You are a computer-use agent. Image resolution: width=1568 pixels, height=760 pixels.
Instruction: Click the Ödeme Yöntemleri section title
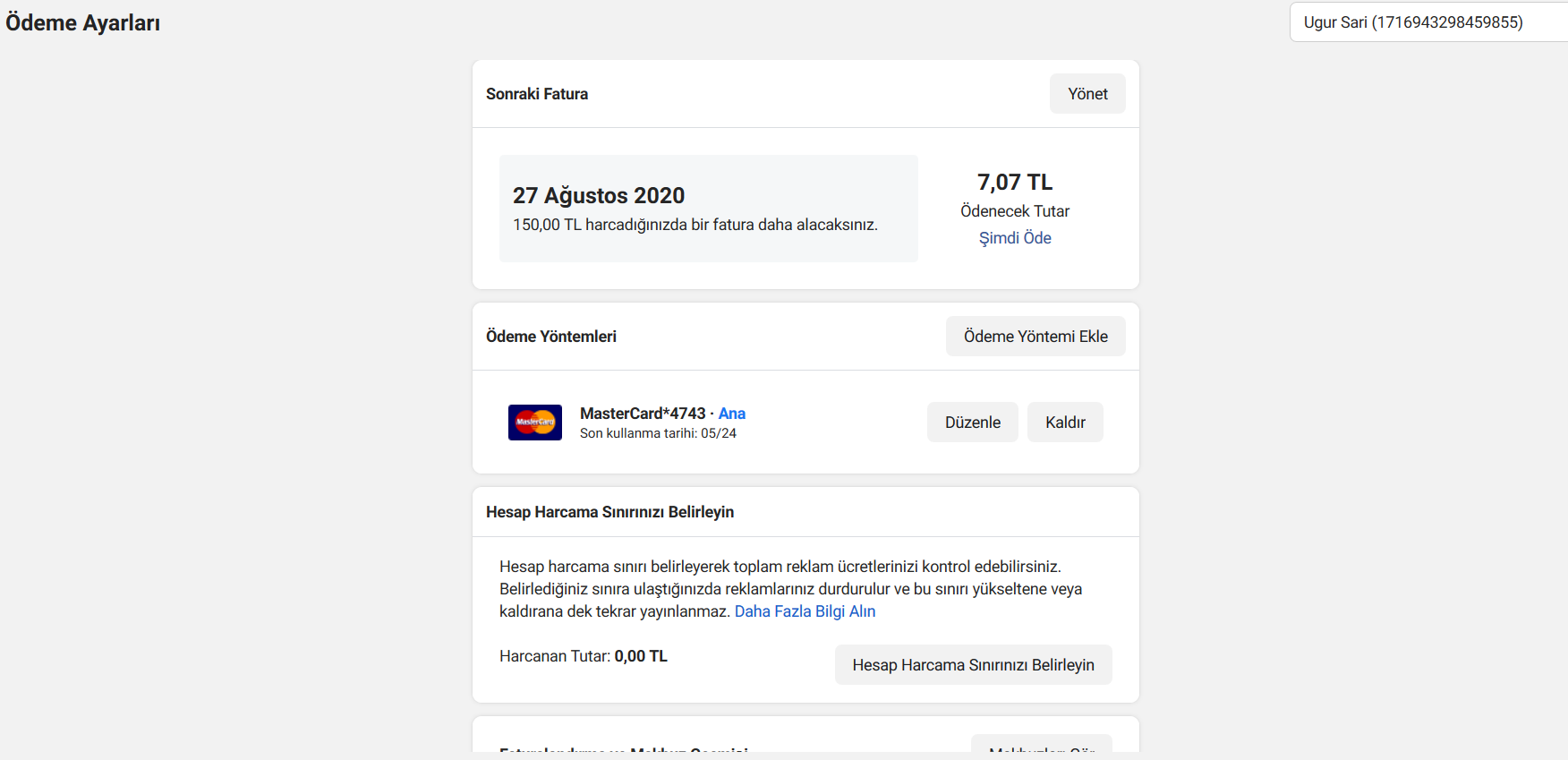[x=551, y=337]
